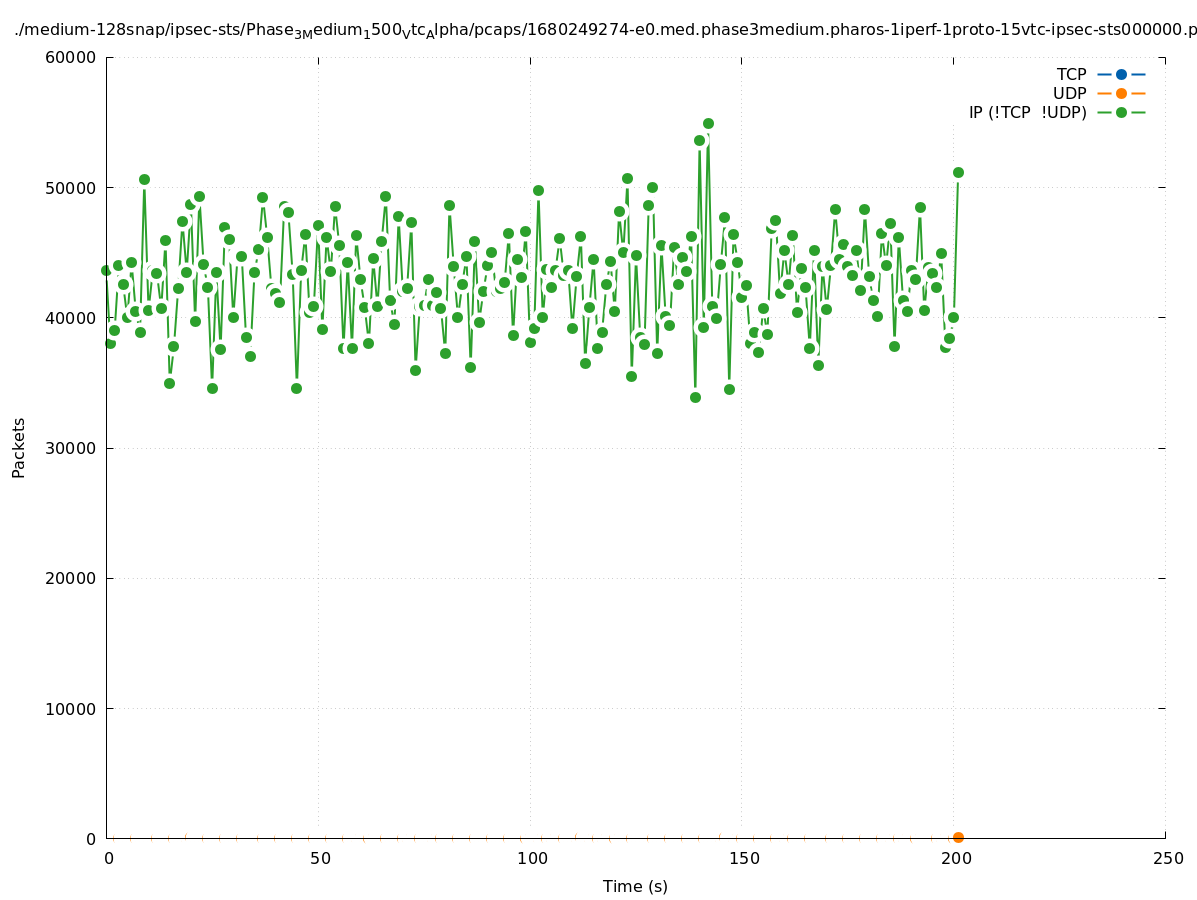This screenshot has height=900, width=1197.
Task: Click the 250 tick label on x-axis
Action: [x=1167, y=858]
